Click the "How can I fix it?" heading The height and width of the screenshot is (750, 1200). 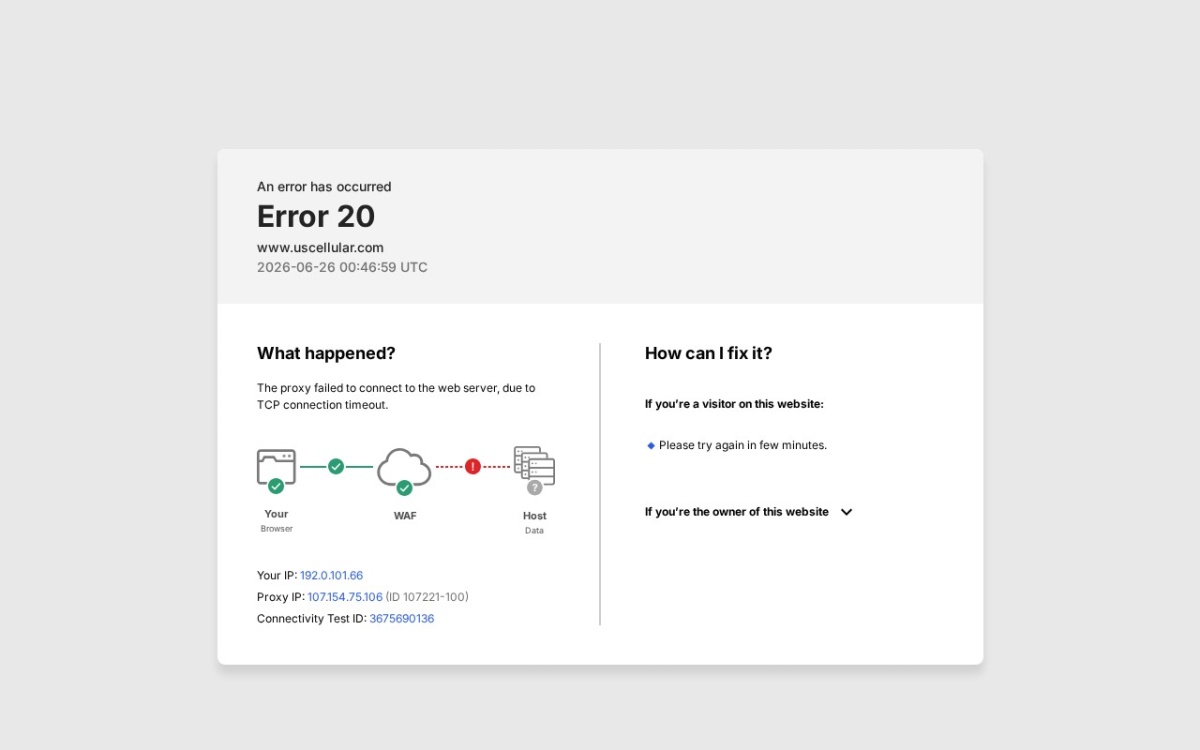(708, 353)
